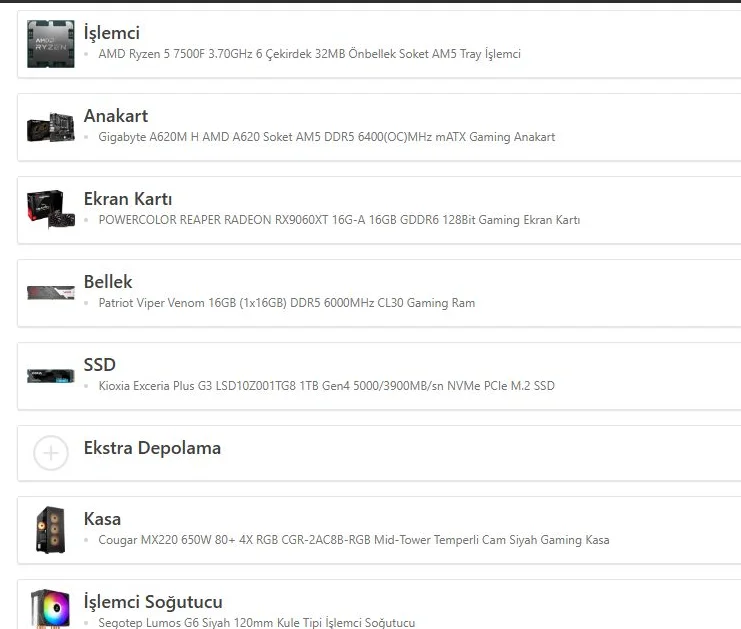The width and height of the screenshot is (741, 629).
Task: Click the Kioxia SSD product image
Action: (x=50, y=376)
